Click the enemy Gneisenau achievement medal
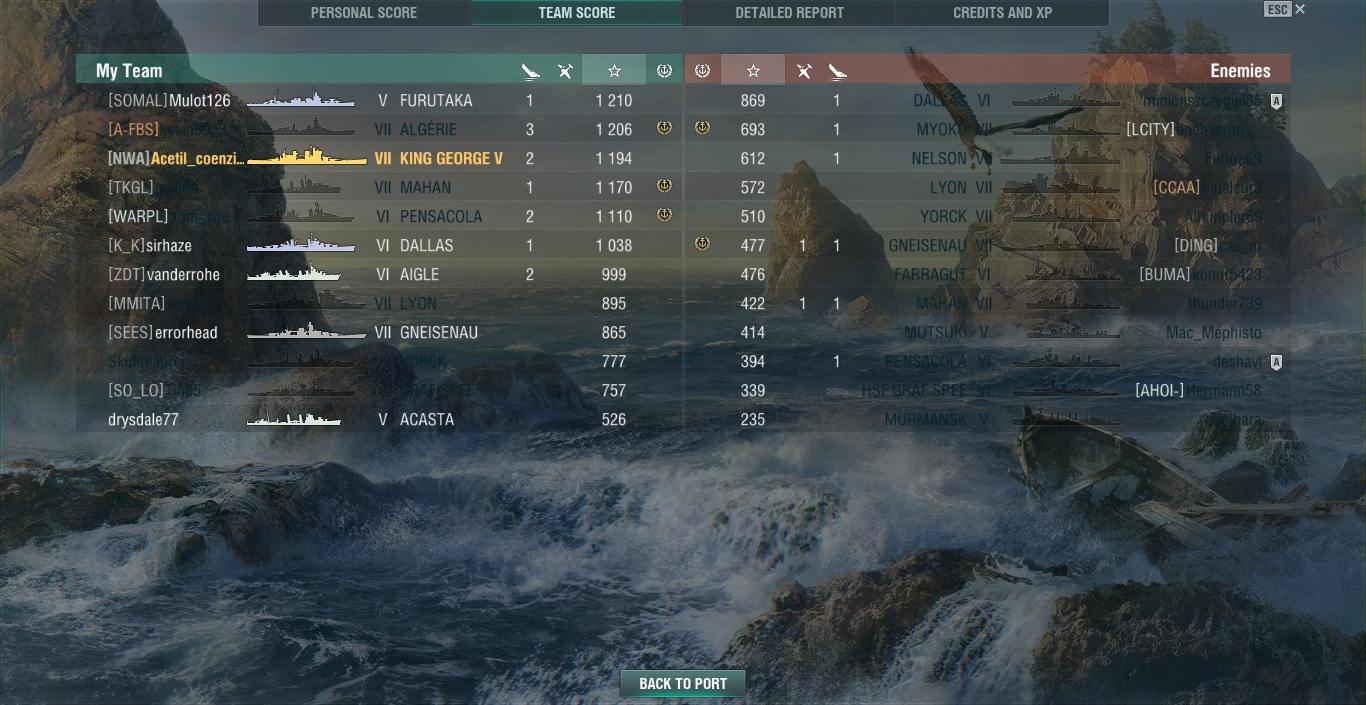 [x=702, y=244]
